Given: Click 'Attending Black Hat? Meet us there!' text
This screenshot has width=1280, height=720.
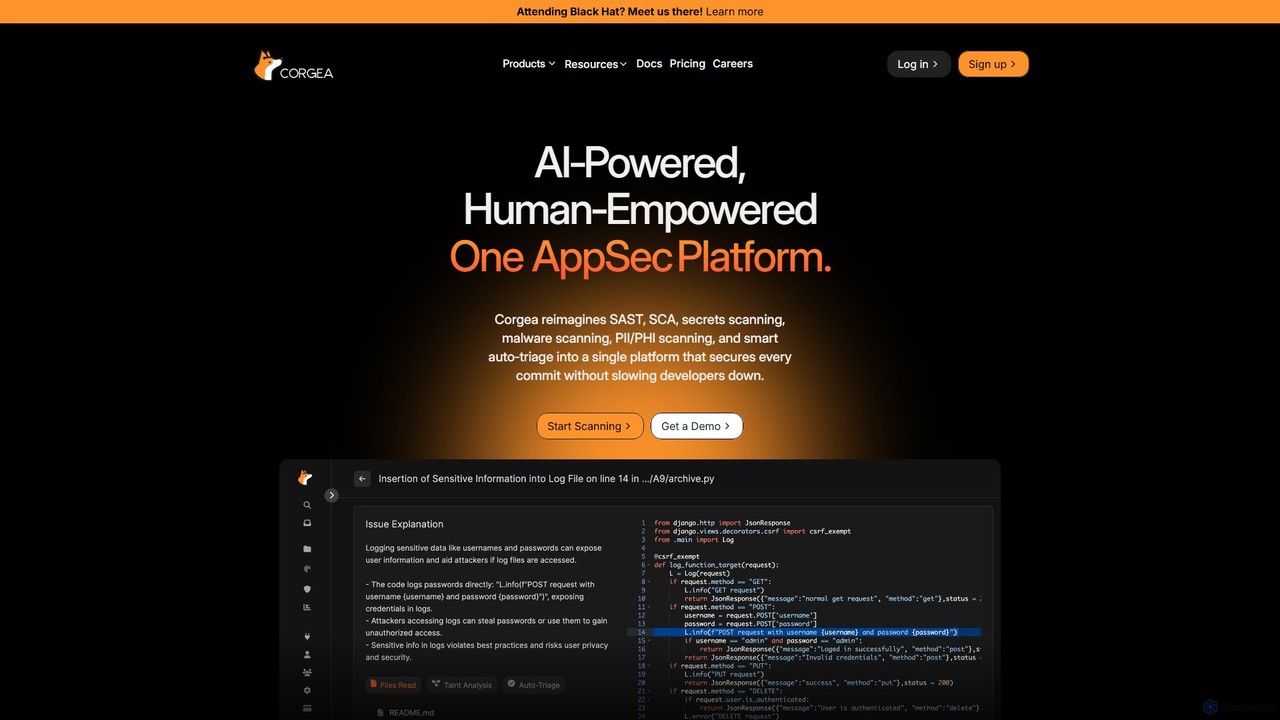Looking at the screenshot, I should tap(609, 12).
